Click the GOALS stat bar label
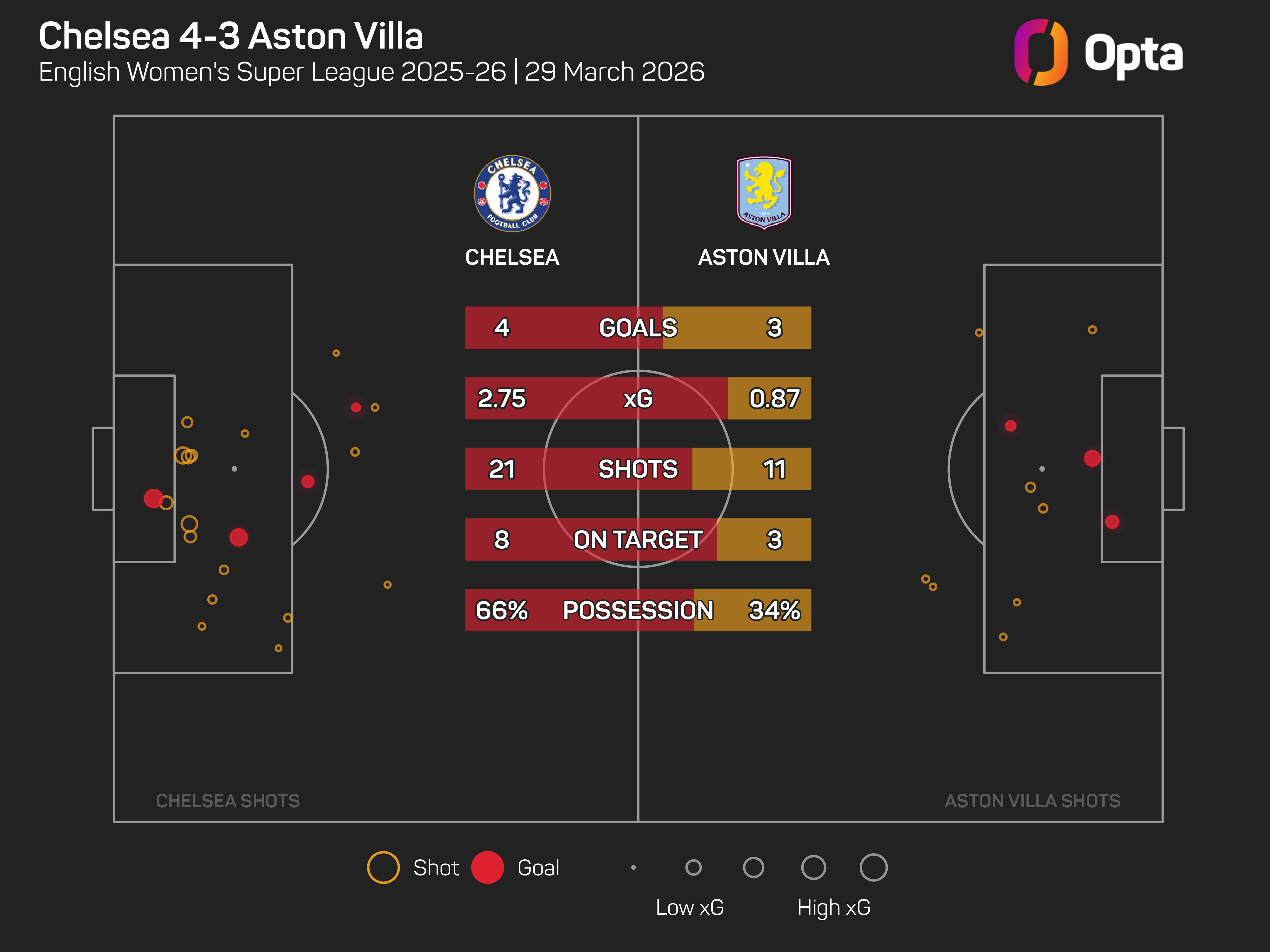1270x952 pixels. point(638,328)
